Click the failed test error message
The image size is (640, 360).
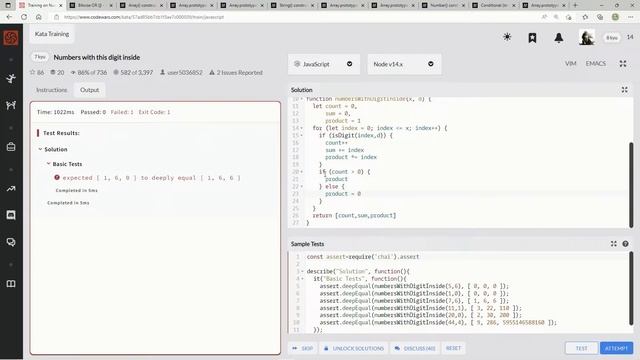coord(151,178)
